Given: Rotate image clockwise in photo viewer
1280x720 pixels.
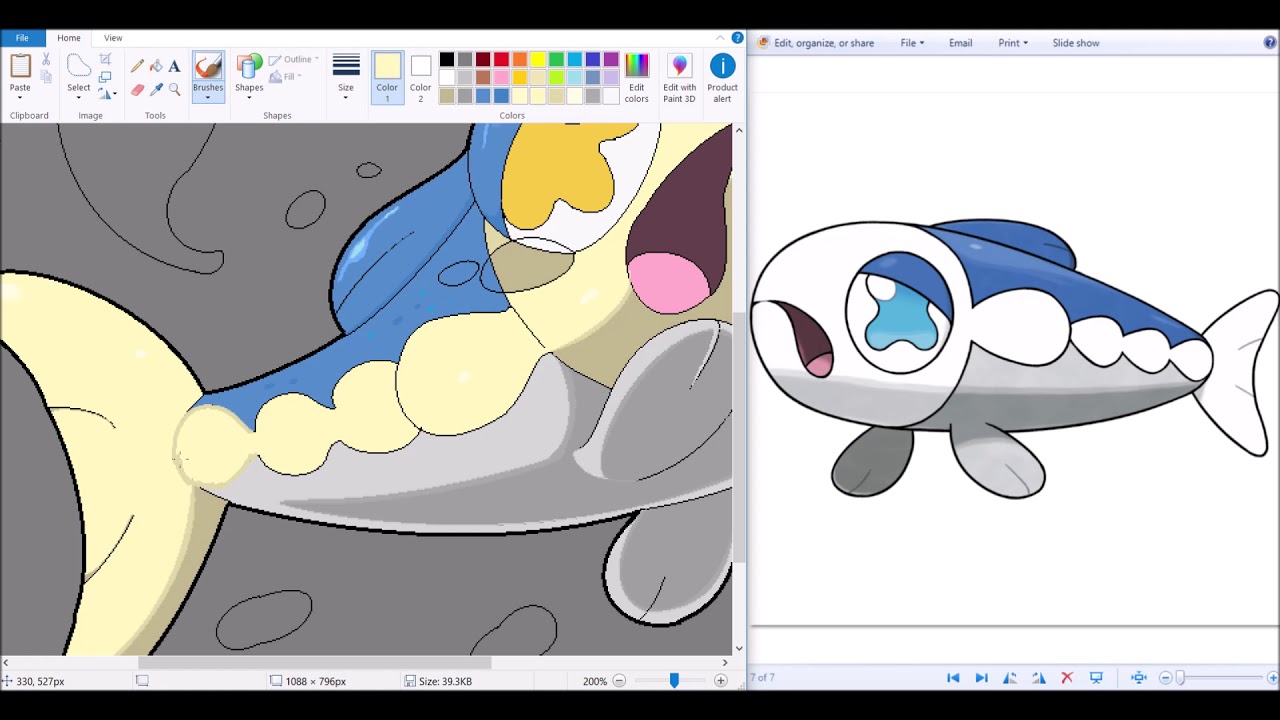Looking at the screenshot, I should point(1039,678).
